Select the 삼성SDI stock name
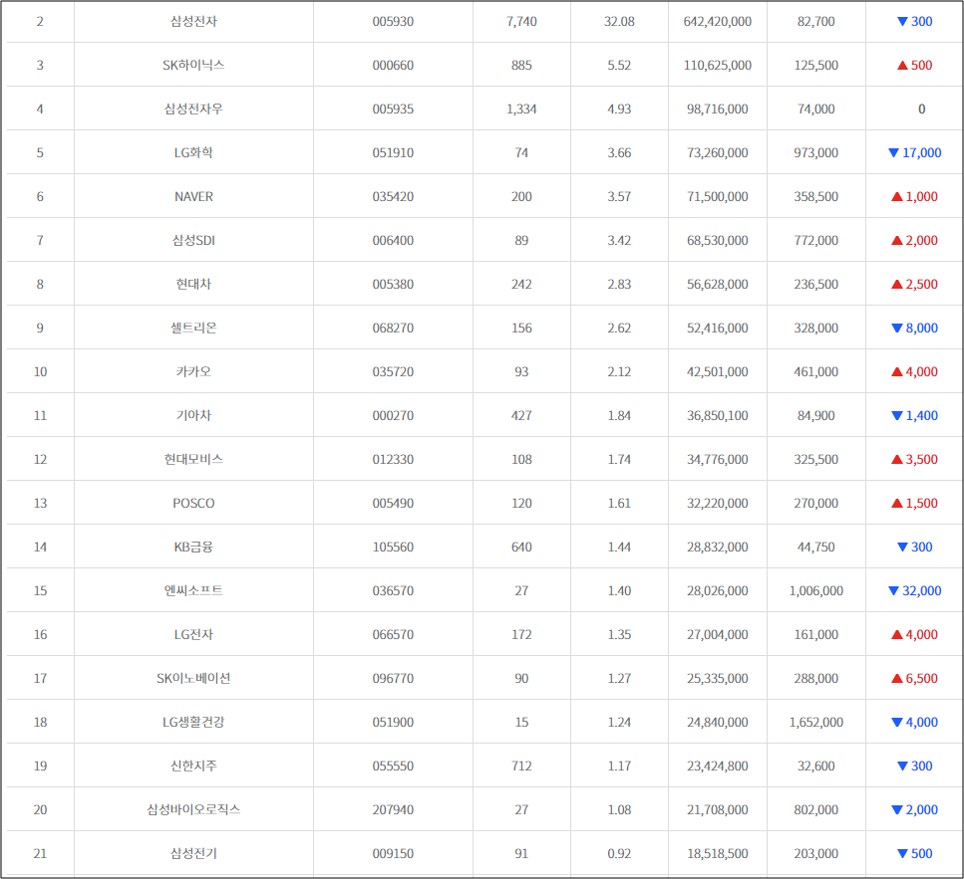964x879 pixels. (193, 240)
